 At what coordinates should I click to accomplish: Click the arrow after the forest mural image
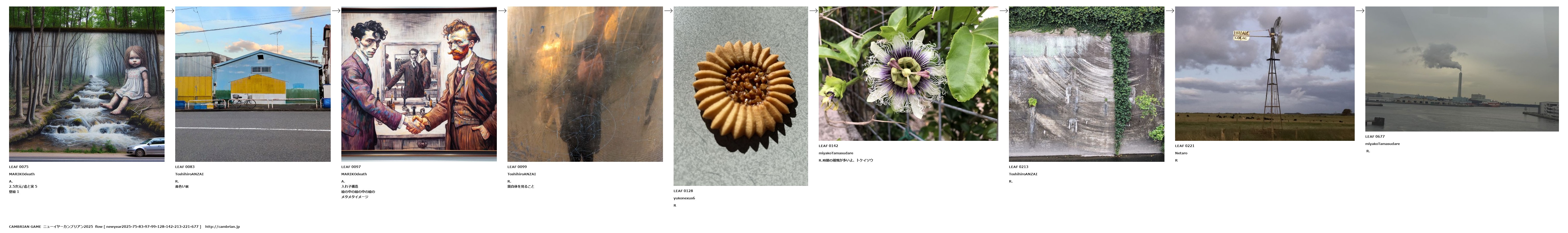170,10
